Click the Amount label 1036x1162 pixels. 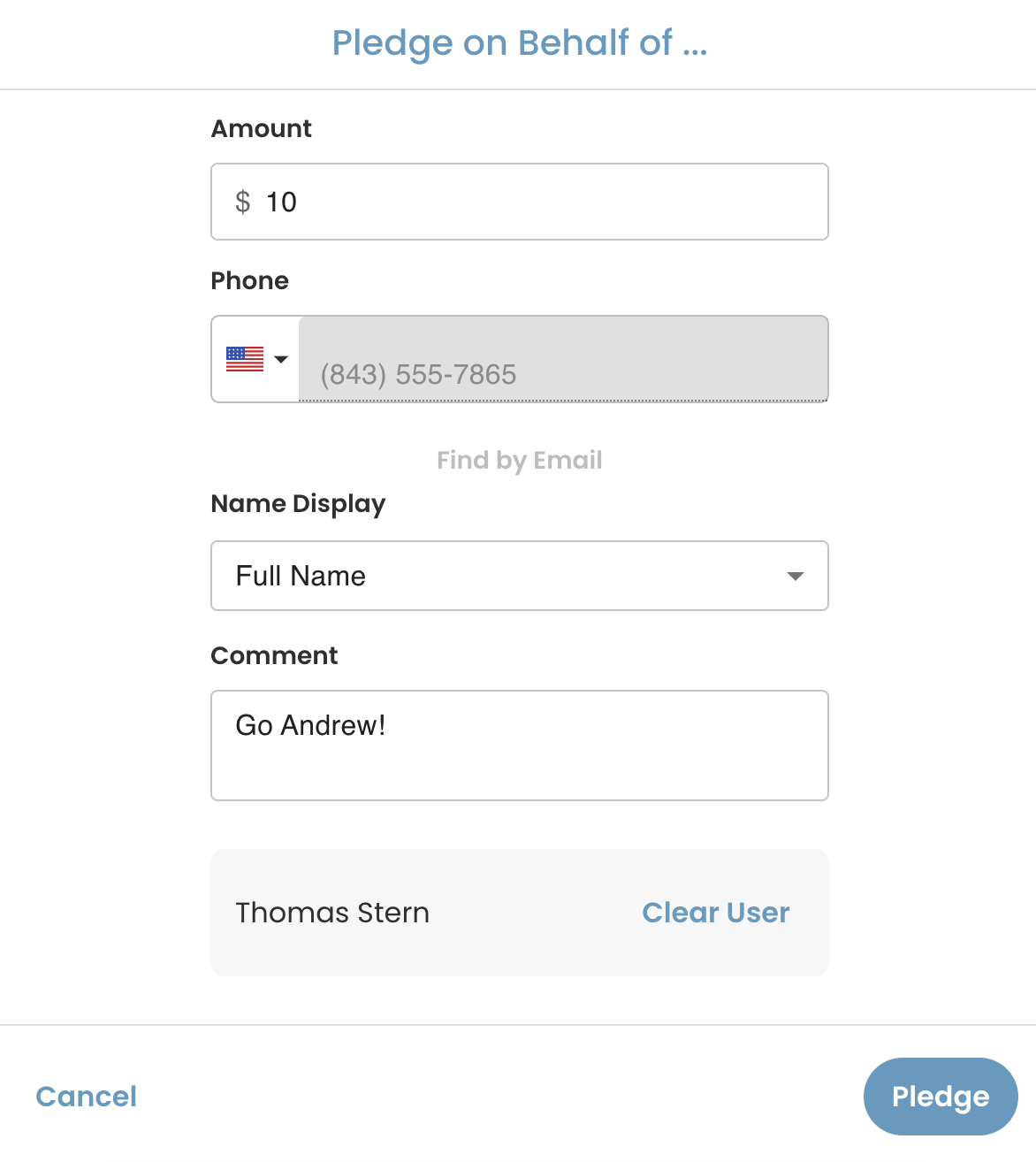[262, 129]
